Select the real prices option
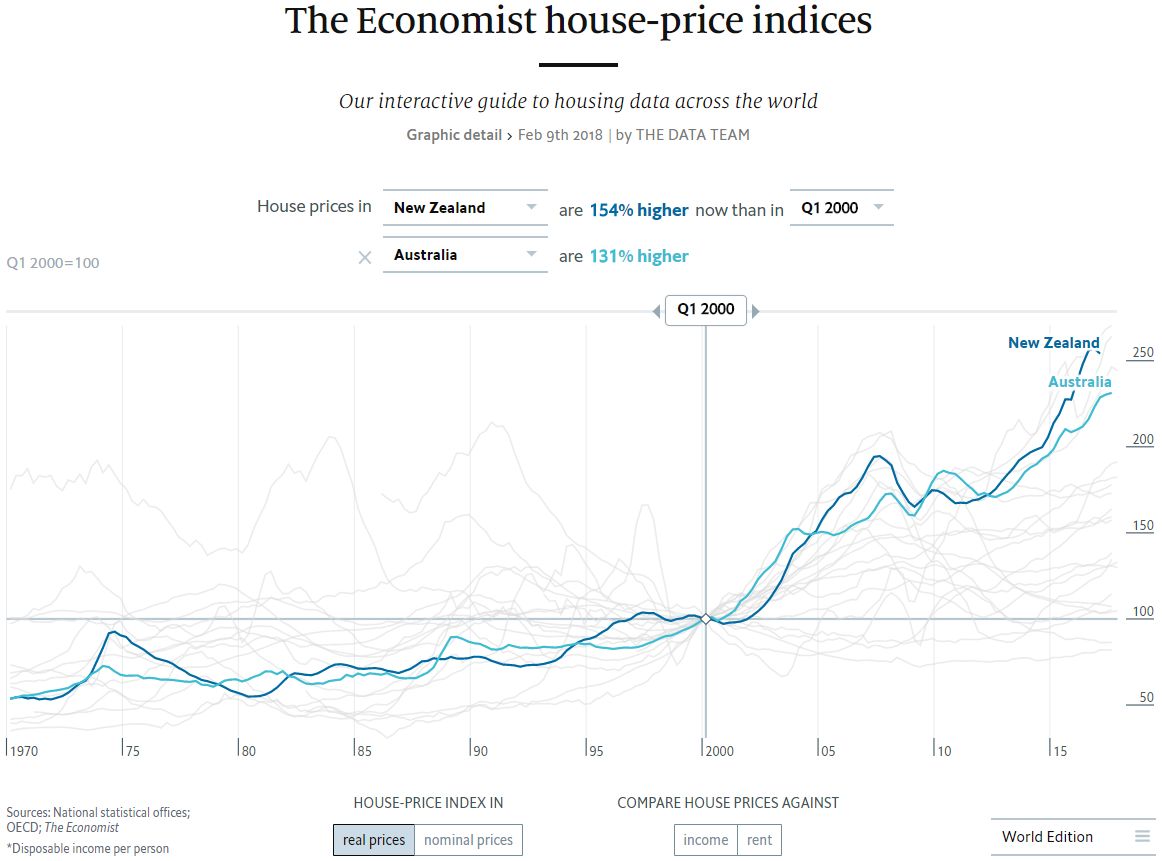Viewport: 1162px width, 861px height. click(x=373, y=840)
